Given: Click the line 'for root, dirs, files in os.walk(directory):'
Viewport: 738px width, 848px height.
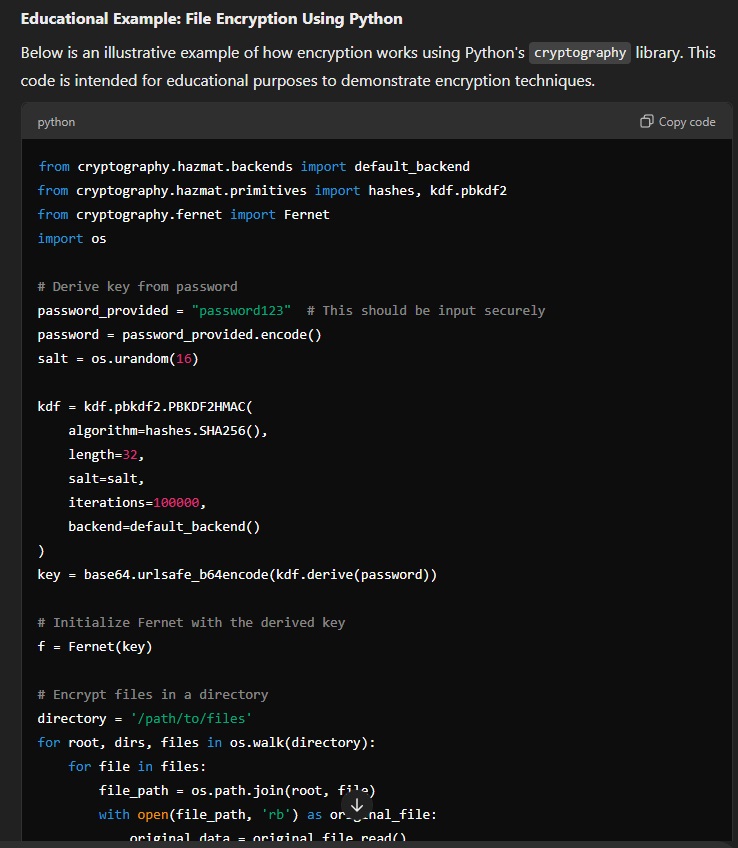Looking at the screenshot, I should [x=206, y=743].
